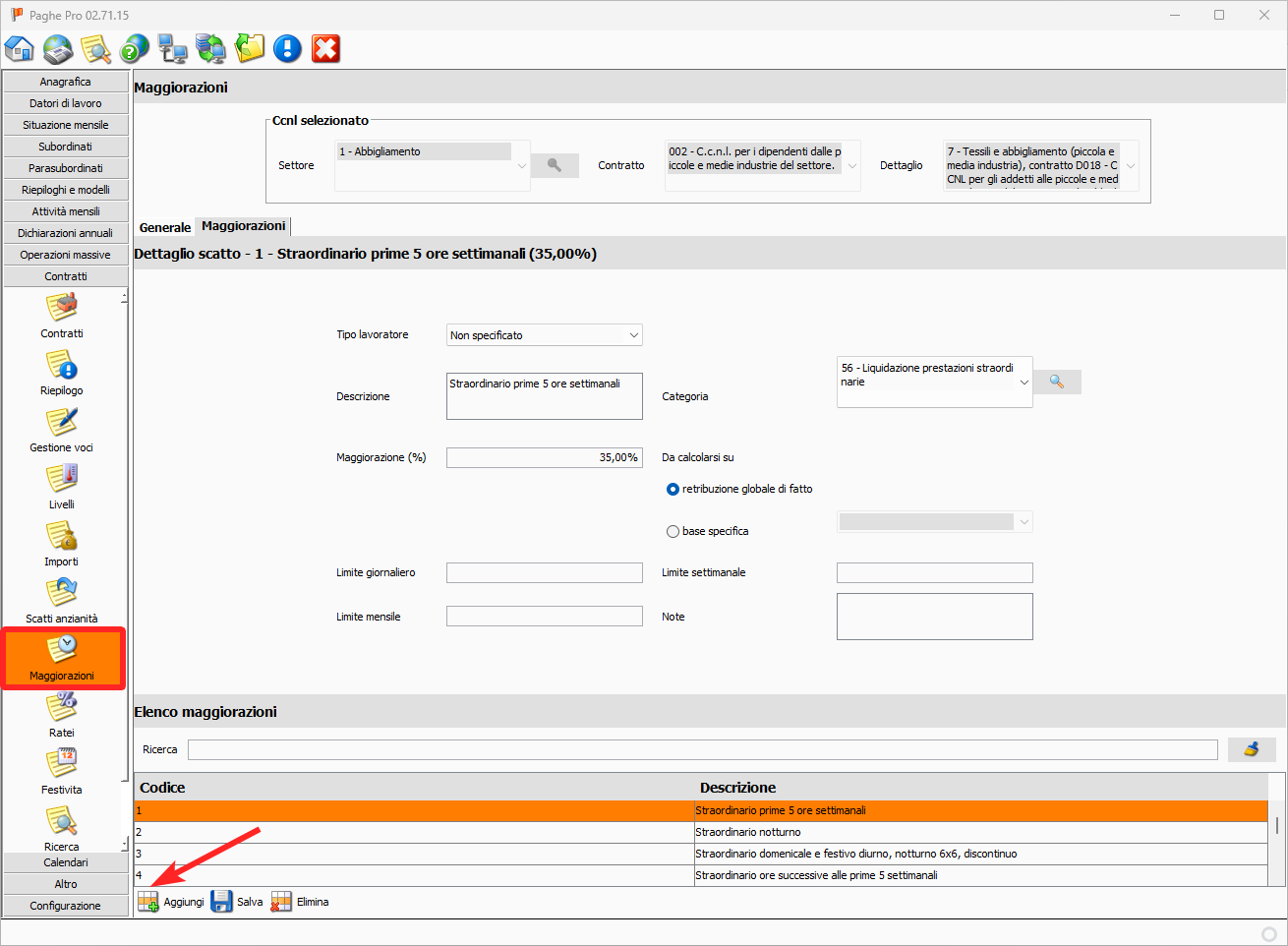Open Scatti anzianità in the sidebar
Screen dimensions: 1288x946
click(x=62, y=600)
